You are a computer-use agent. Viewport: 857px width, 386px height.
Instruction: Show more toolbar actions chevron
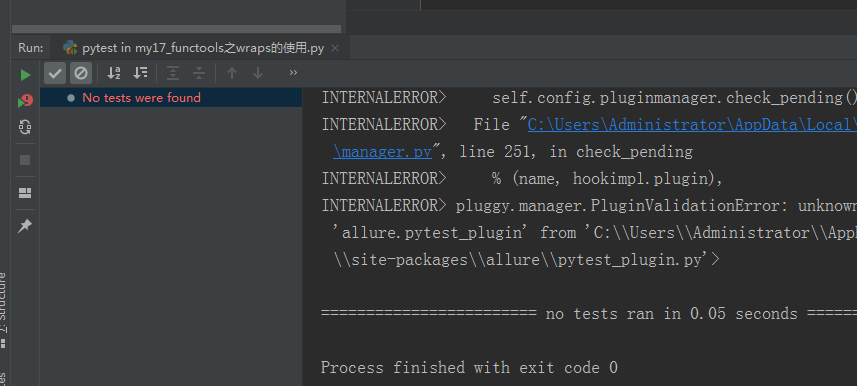tap(294, 72)
